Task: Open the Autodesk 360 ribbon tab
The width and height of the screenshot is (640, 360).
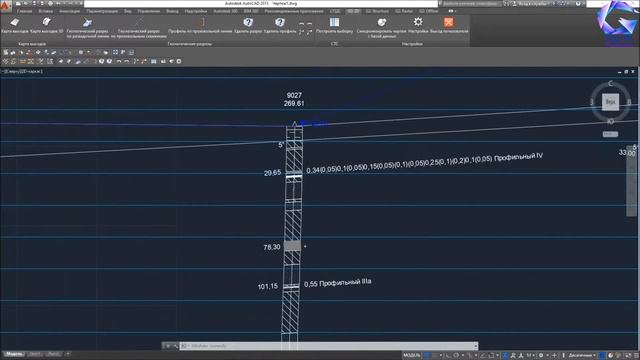Action: (225, 11)
